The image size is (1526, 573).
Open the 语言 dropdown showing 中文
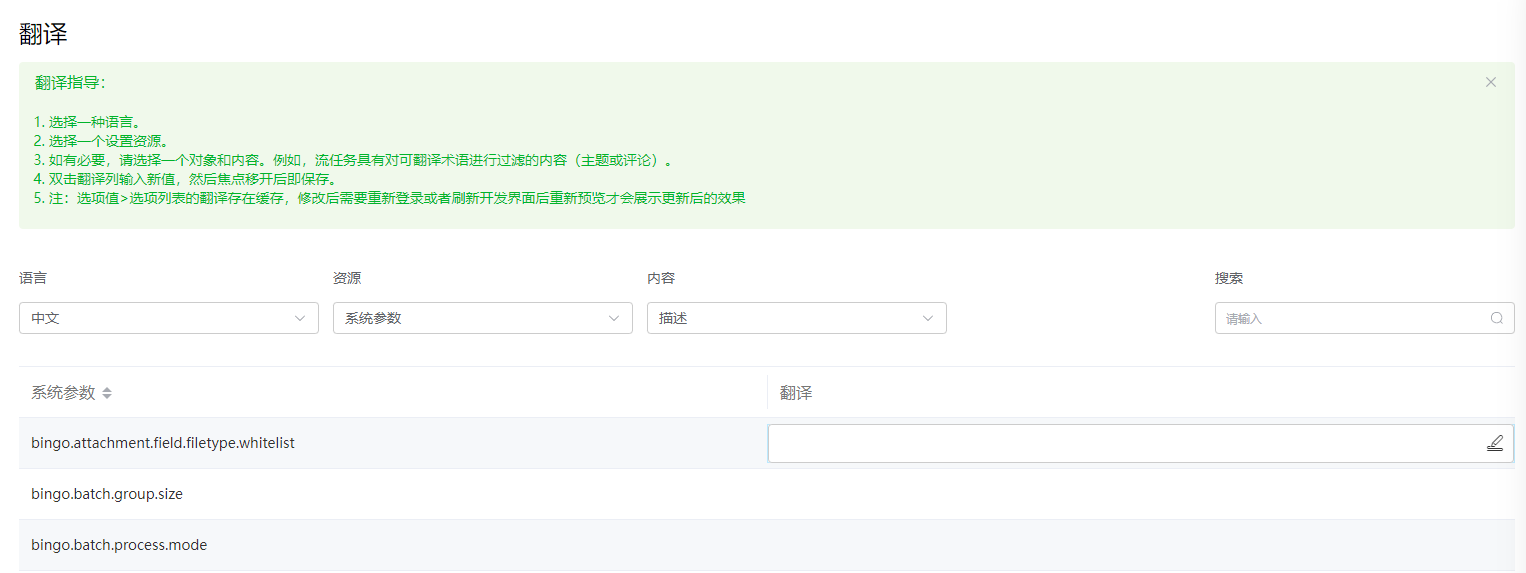point(169,318)
